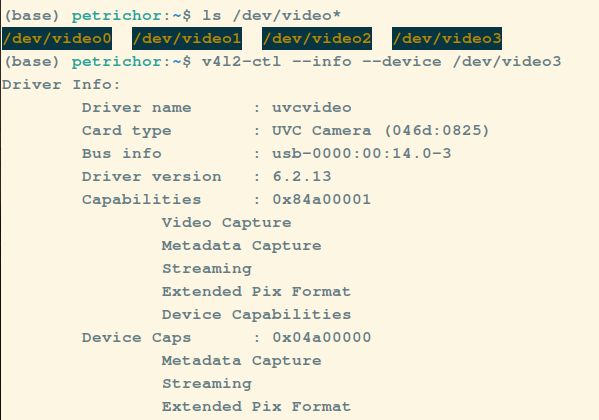Click the usb-0000:00:14.0-3 bus info value
The image size is (599, 420).
point(362,154)
